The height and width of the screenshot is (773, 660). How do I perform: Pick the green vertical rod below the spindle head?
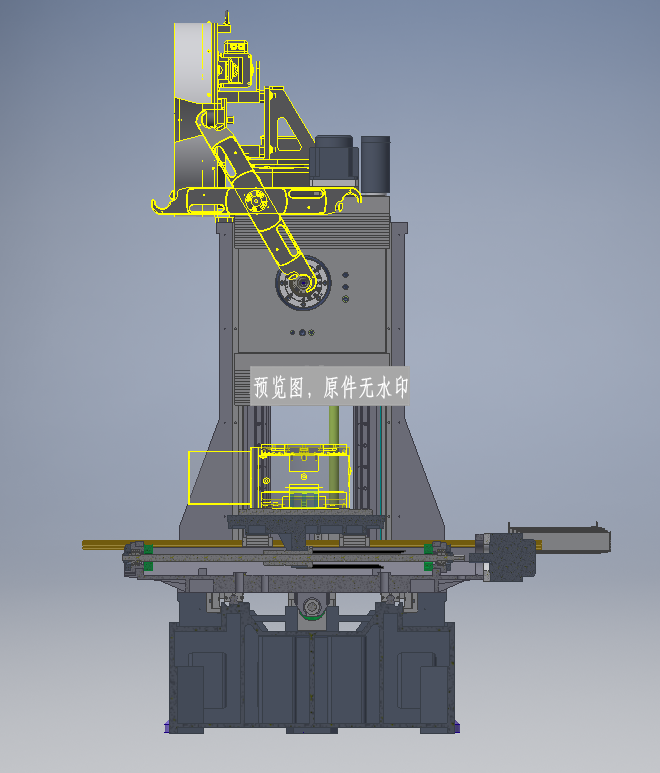334,456
